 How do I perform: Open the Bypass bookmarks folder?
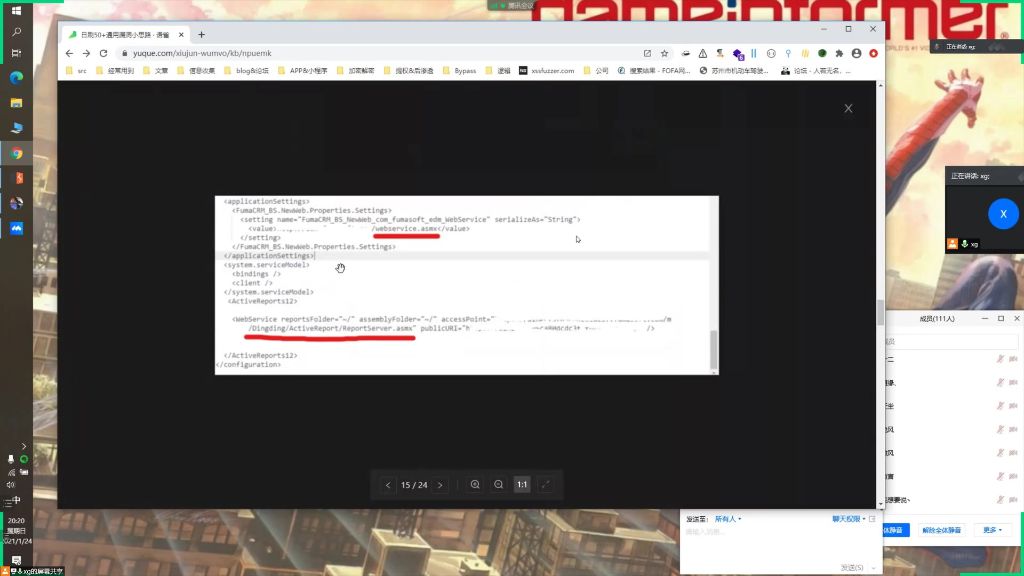coord(459,71)
